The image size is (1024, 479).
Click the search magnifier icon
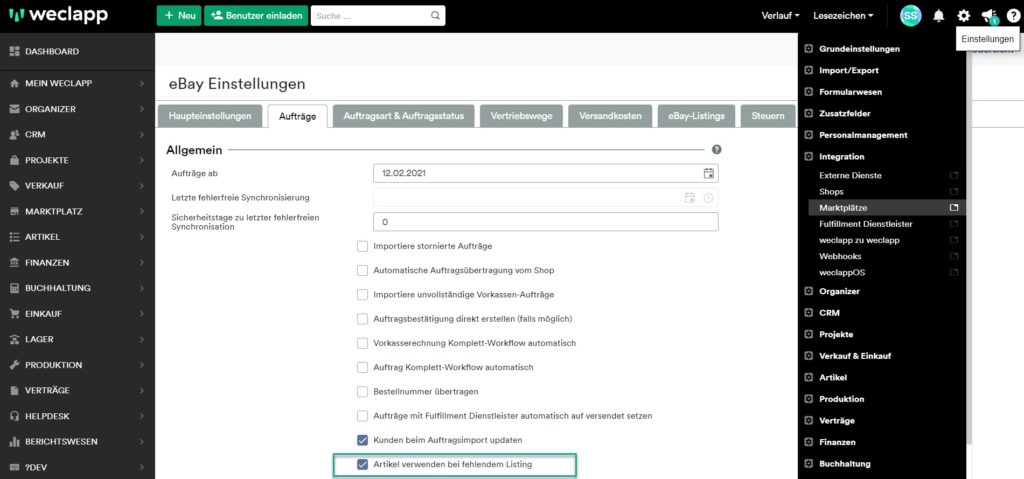[x=436, y=16]
